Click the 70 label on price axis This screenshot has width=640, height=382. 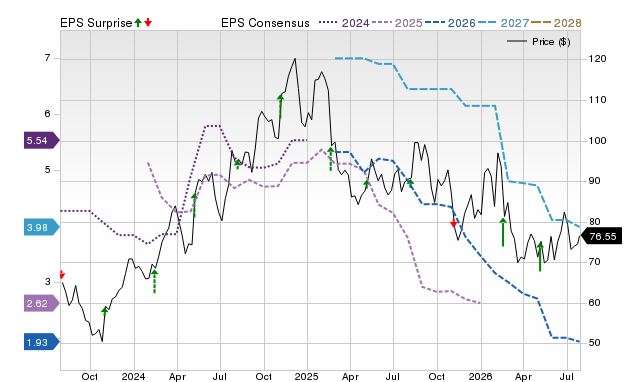click(x=594, y=262)
